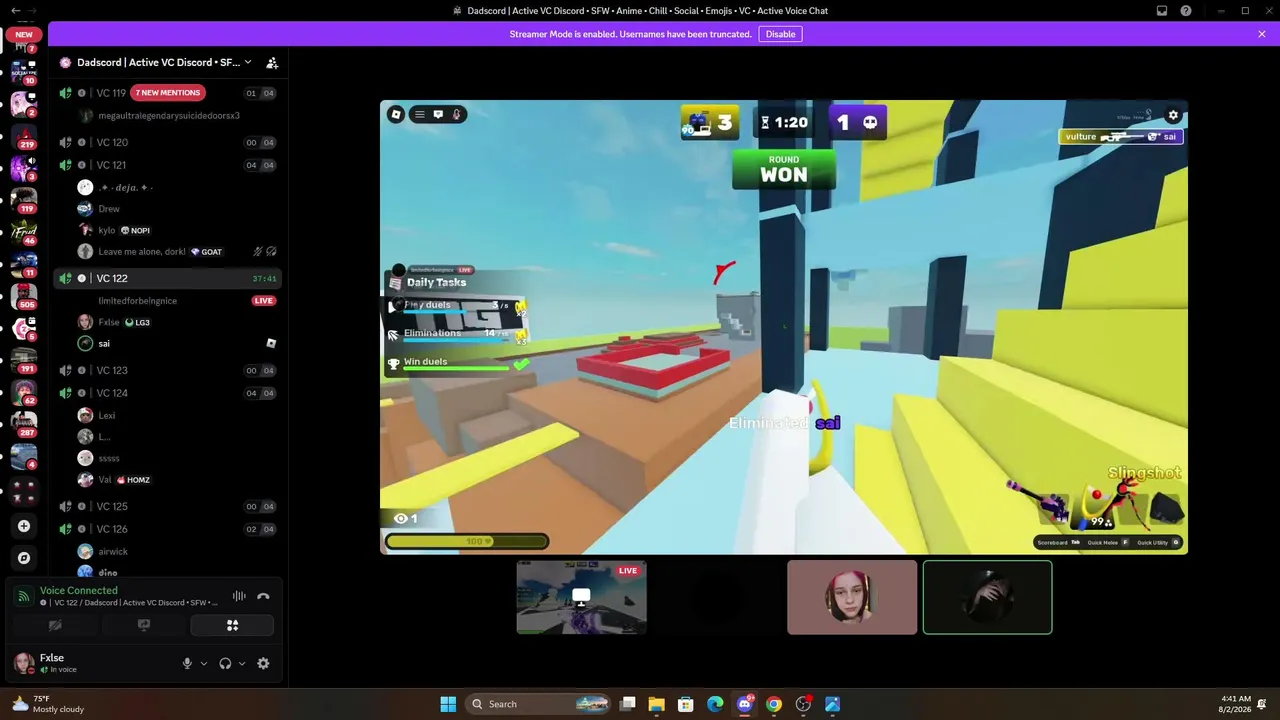
Task: Deafen audio with the headphones icon
Action: pyautogui.click(x=225, y=663)
